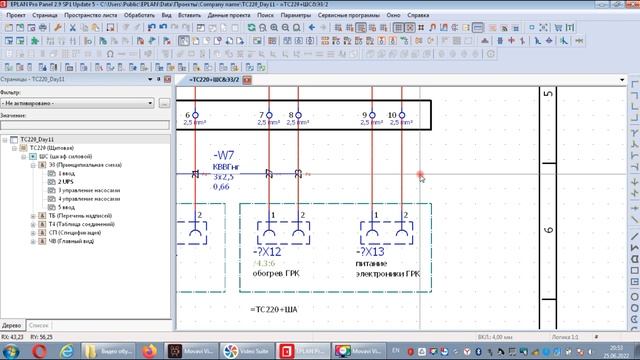Viewport: 640px width, 360px height.
Task: Open the Pages panel header dropdown arrow
Action: (150, 79)
